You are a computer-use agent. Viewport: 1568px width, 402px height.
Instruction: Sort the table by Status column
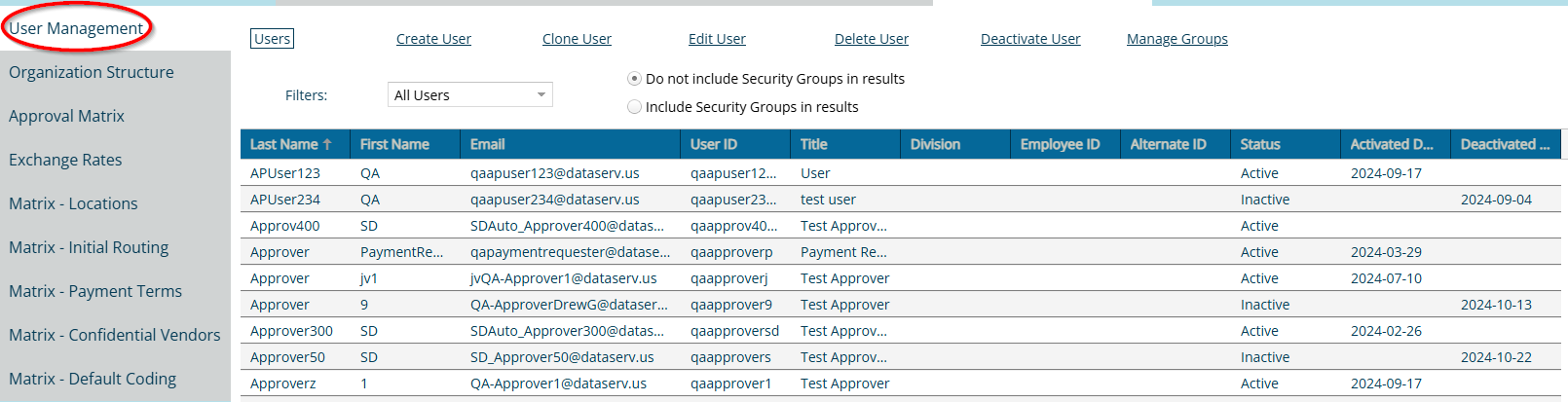(x=1259, y=144)
